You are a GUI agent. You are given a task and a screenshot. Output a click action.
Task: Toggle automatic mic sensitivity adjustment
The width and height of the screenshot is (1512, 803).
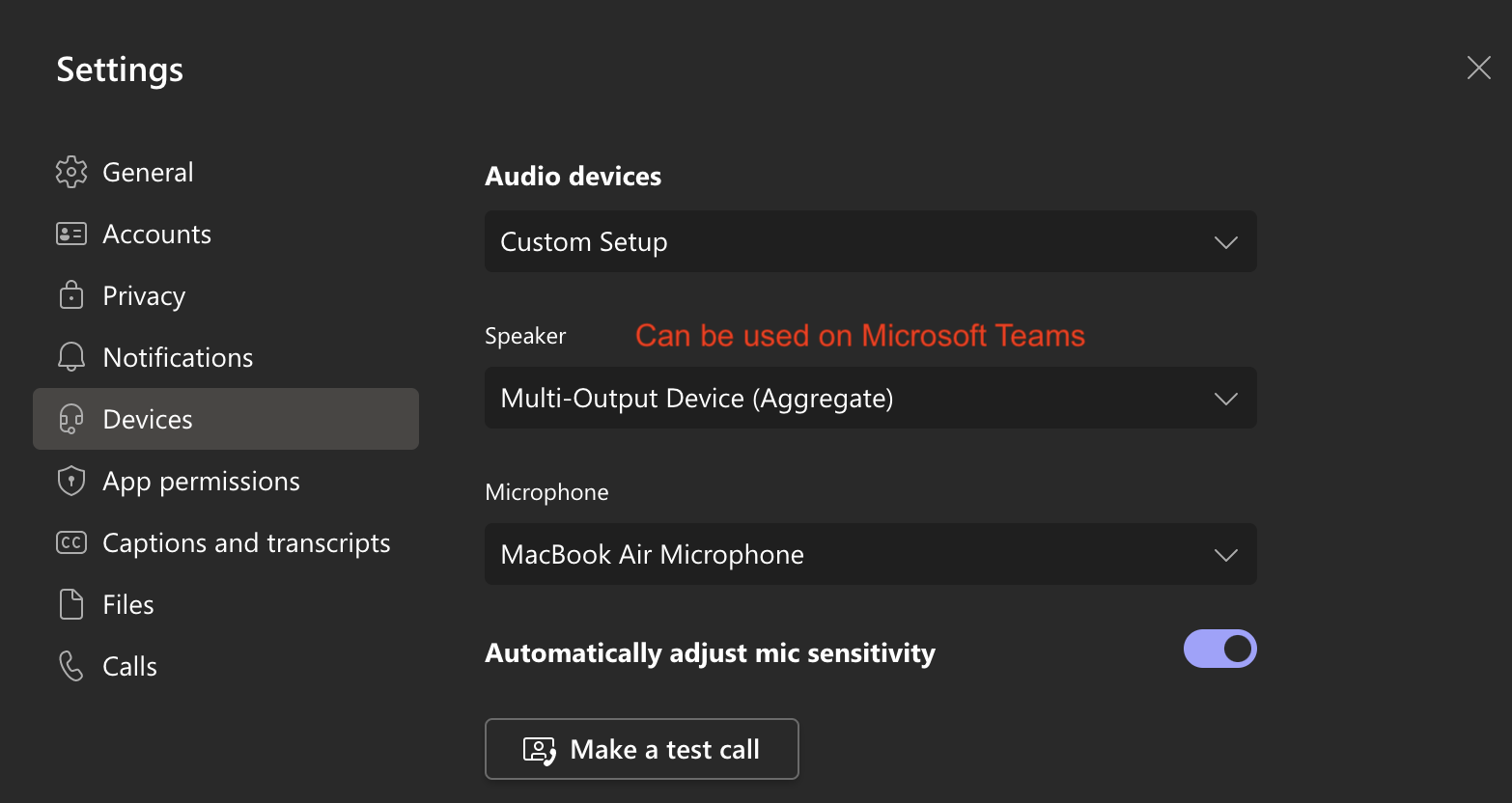[1219, 649]
